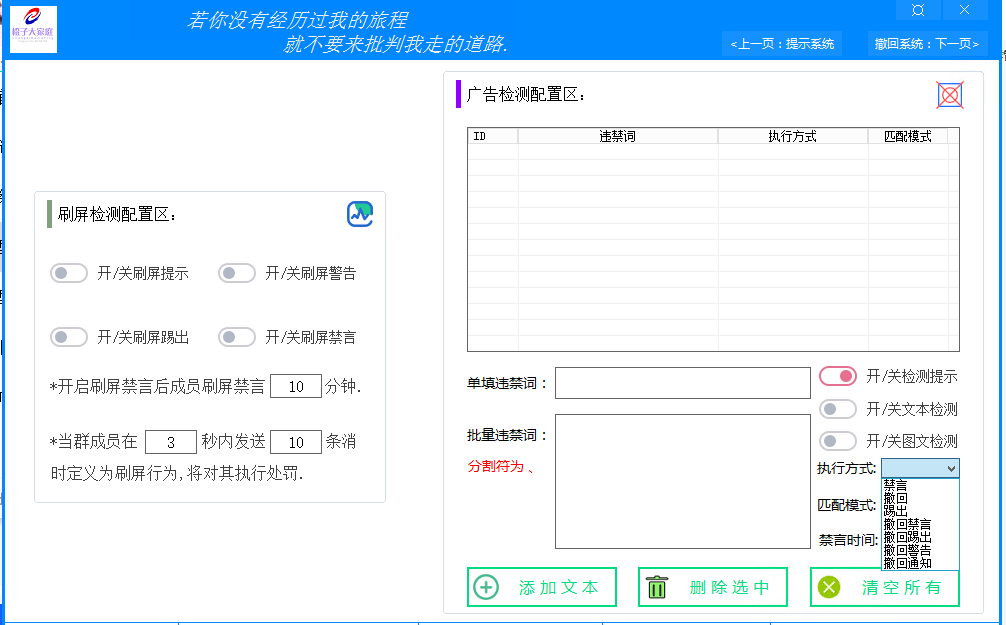This screenshot has height=625, width=1006.
Task: Go to previous page 提示系统
Action: (782, 44)
